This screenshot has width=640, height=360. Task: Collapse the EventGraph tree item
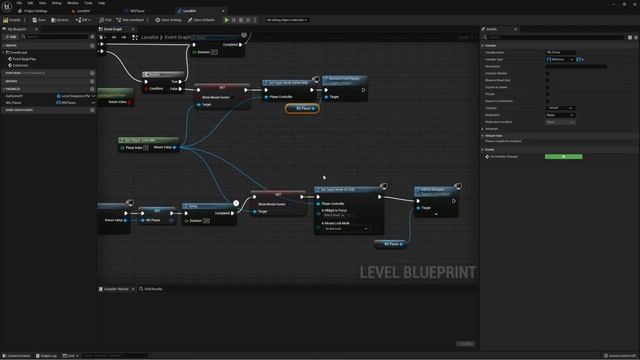(x=4, y=53)
